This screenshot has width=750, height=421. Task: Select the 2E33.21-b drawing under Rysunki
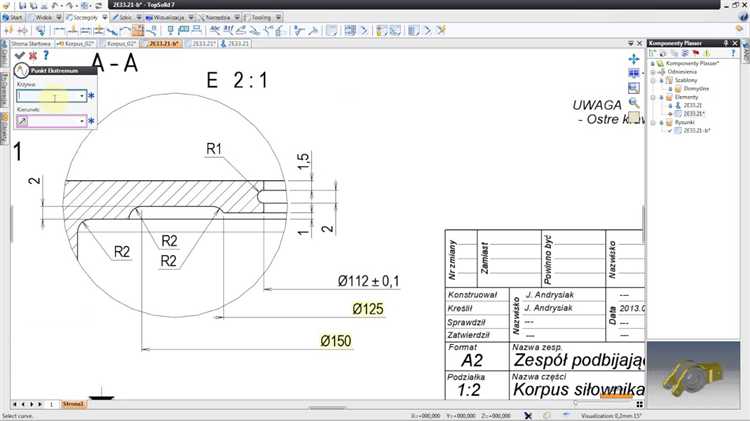(697, 131)
